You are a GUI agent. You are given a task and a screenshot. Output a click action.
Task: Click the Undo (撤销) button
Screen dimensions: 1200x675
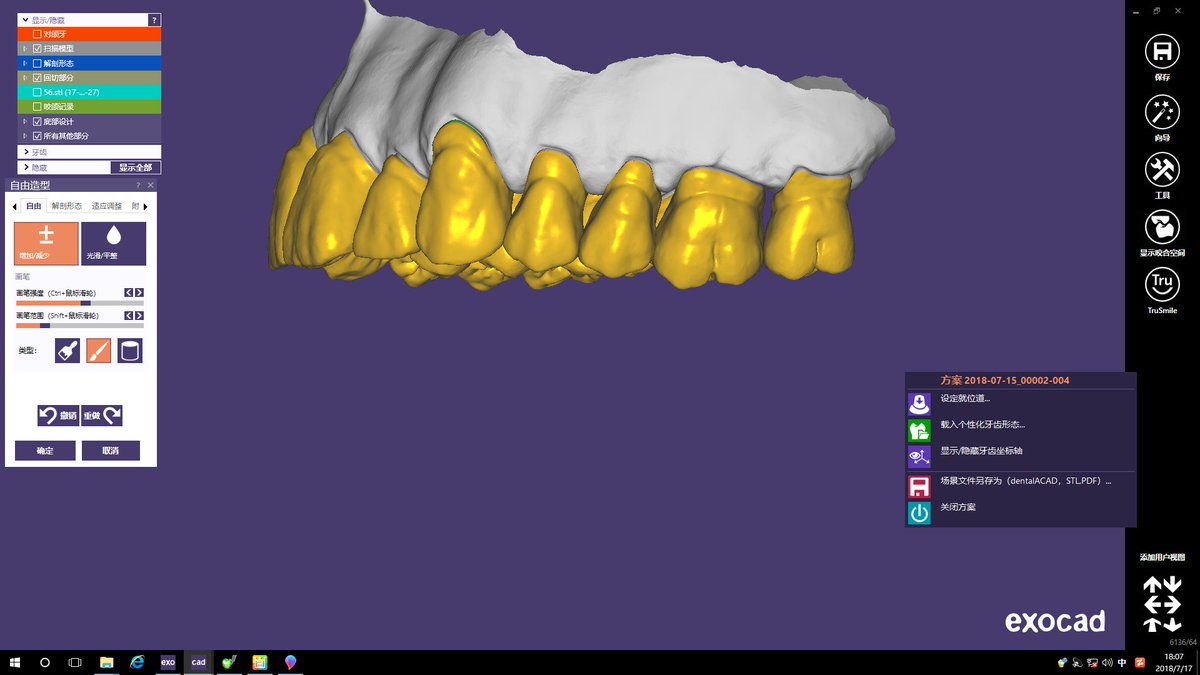click(x=58, y=415)
